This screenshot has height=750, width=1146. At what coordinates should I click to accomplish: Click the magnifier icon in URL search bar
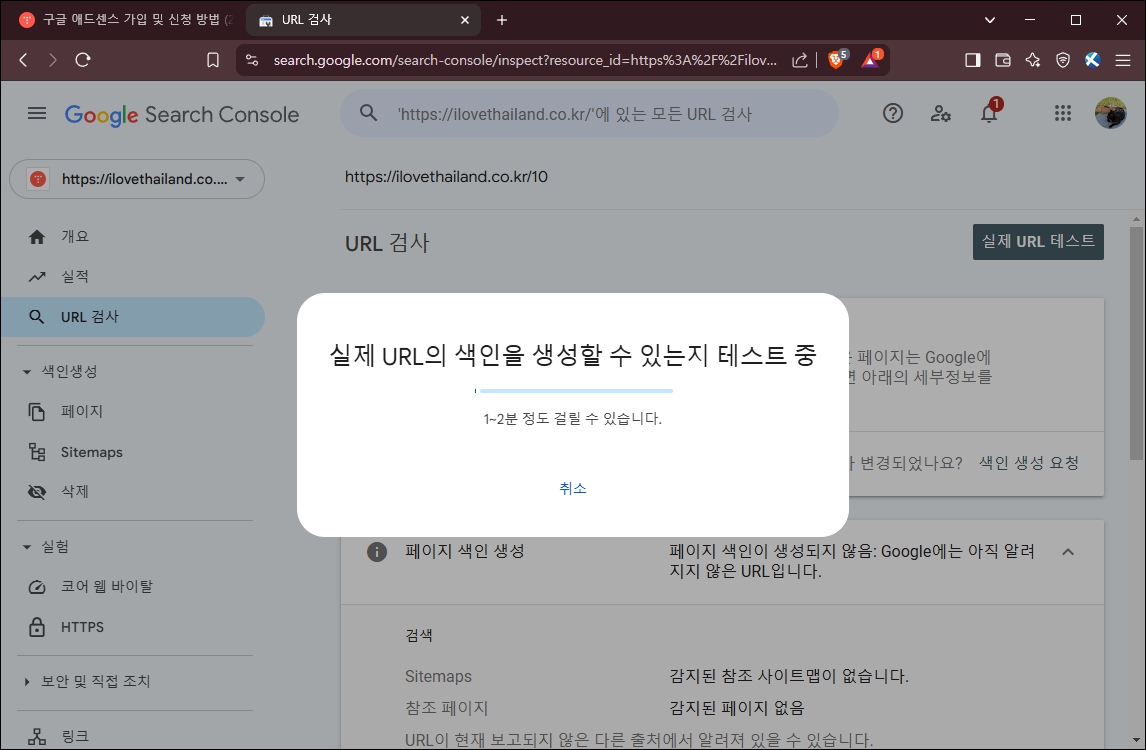pos(368,113)
